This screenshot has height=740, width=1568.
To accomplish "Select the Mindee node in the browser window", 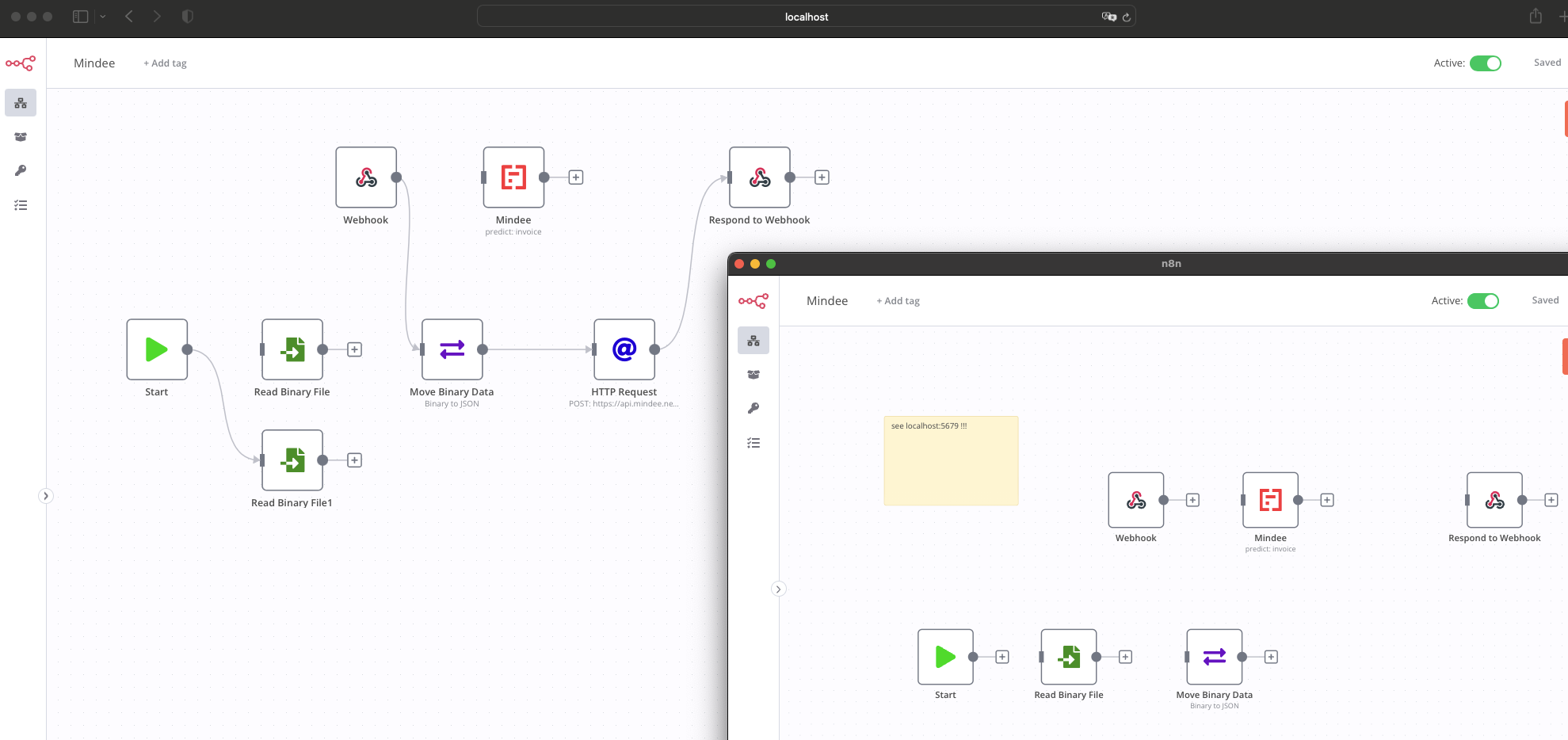I will pyautogui.click(x=513, y=177).
